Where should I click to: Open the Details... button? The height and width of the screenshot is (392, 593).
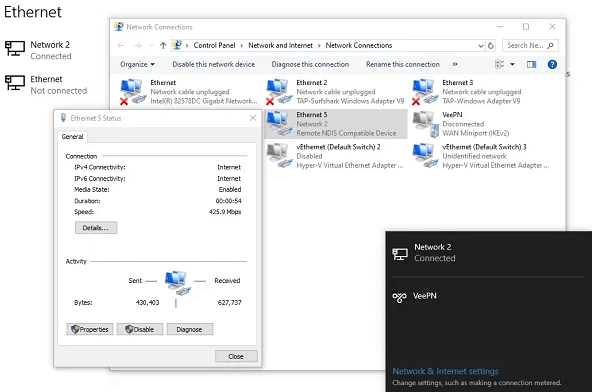tap(96, 228)
